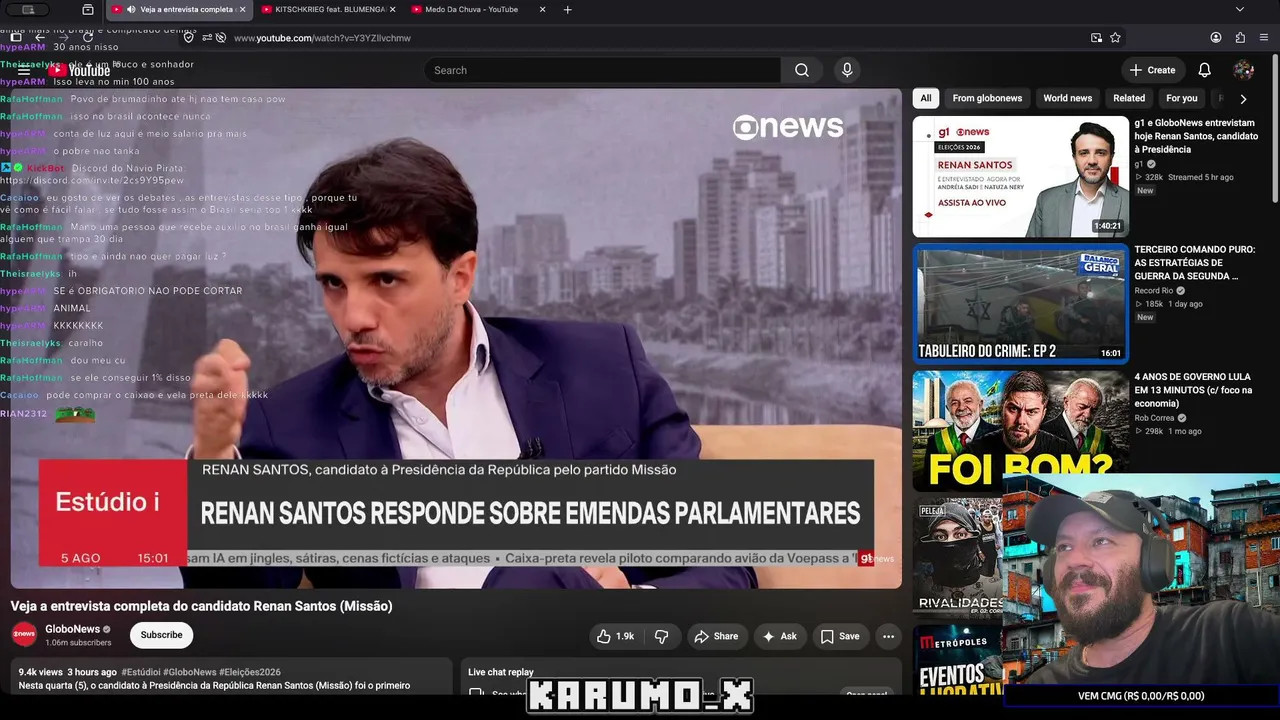Screen dimensions: 1280x720
Task: Open 'g1 e GloboNews entrevistam' video title
Action: tap(1196, 136)
